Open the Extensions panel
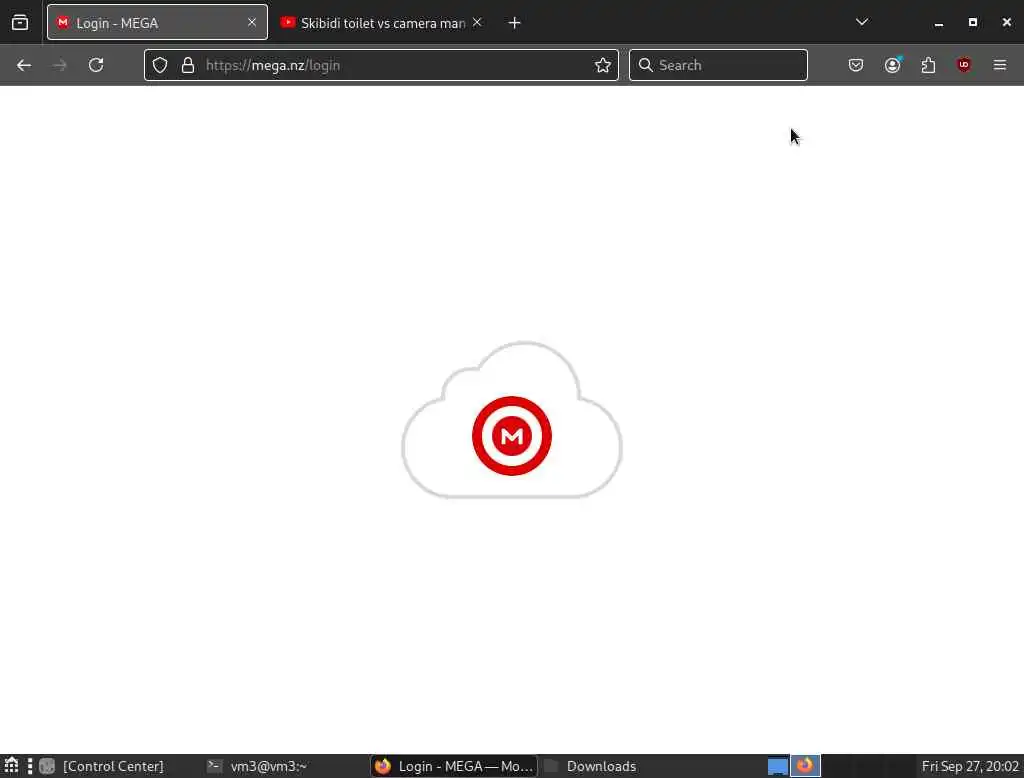Screen dimensions: 1024x778 (929, 65)
